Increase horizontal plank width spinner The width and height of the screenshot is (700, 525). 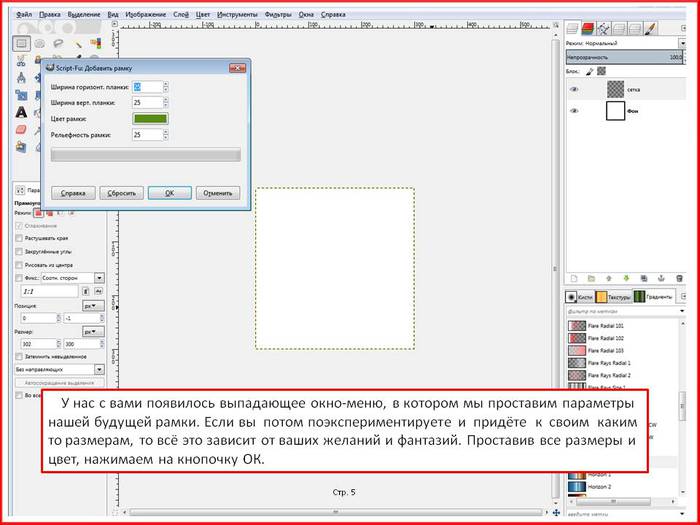click(166, 84)
